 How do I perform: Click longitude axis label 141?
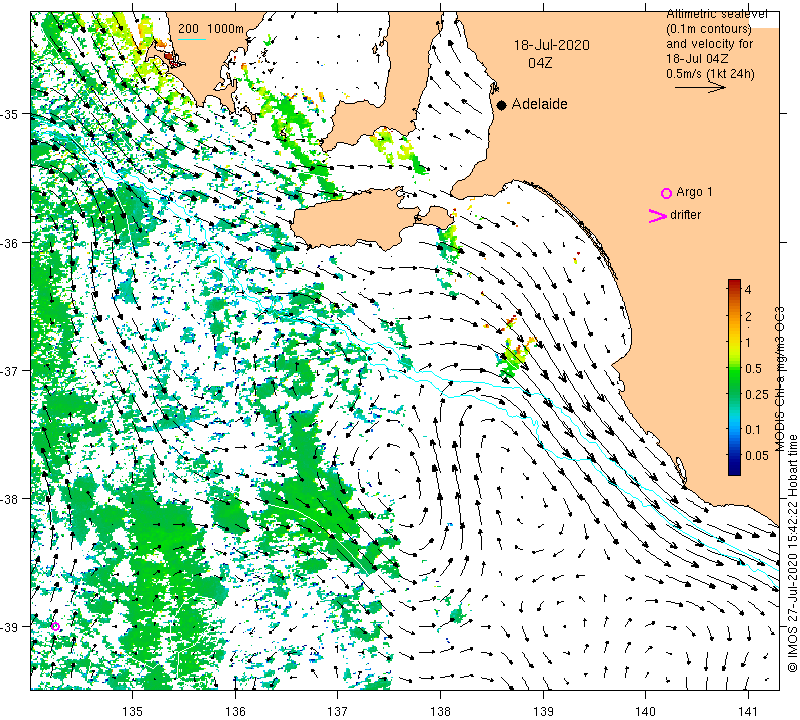(x=748, y=710)
